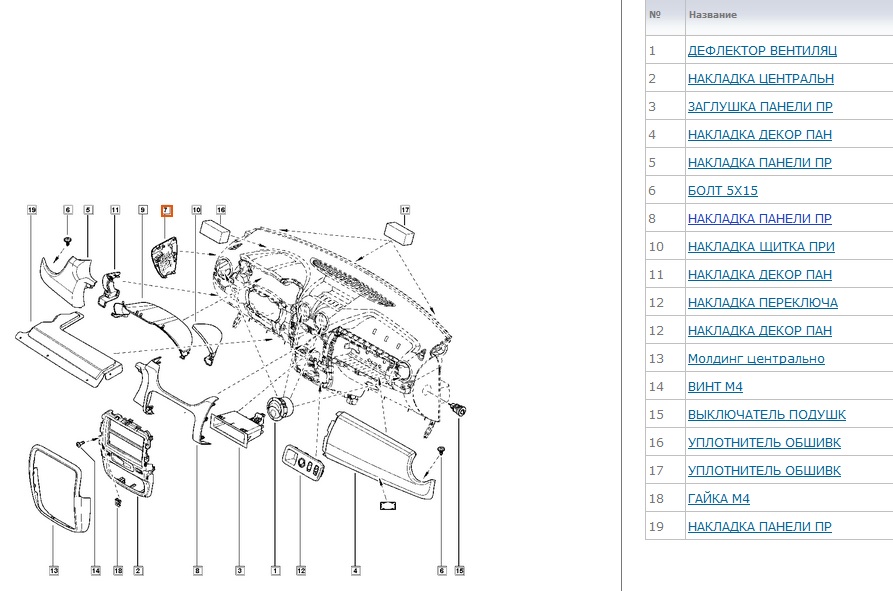Select callout number 13 below the diagram

54,571
